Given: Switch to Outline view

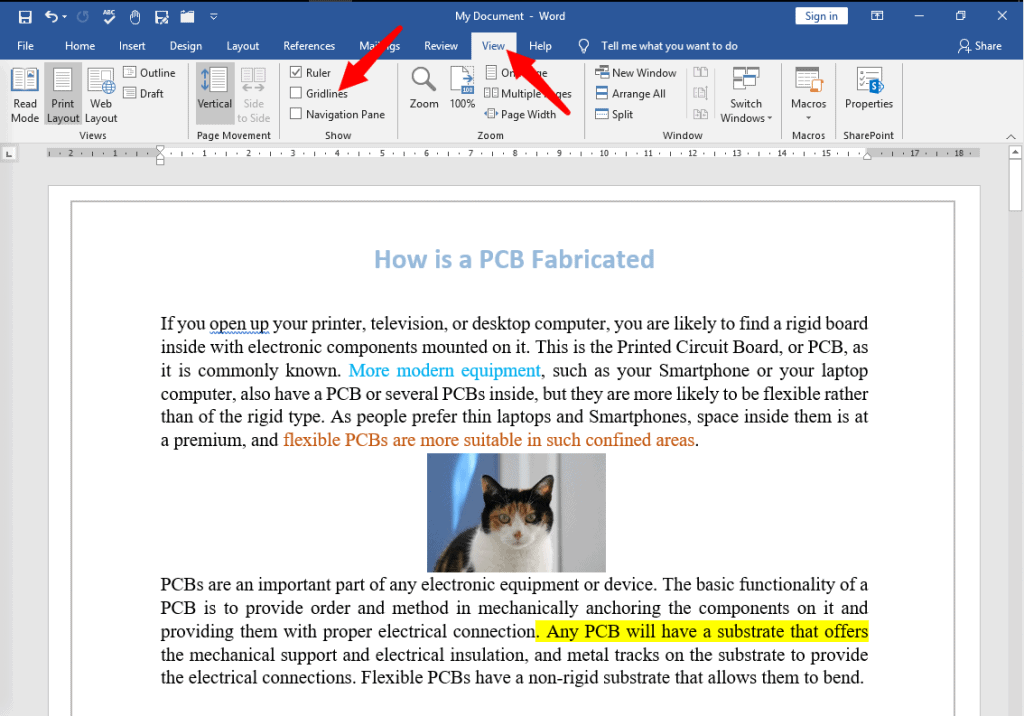Looking at the screenshot, I should coord(151,72).
